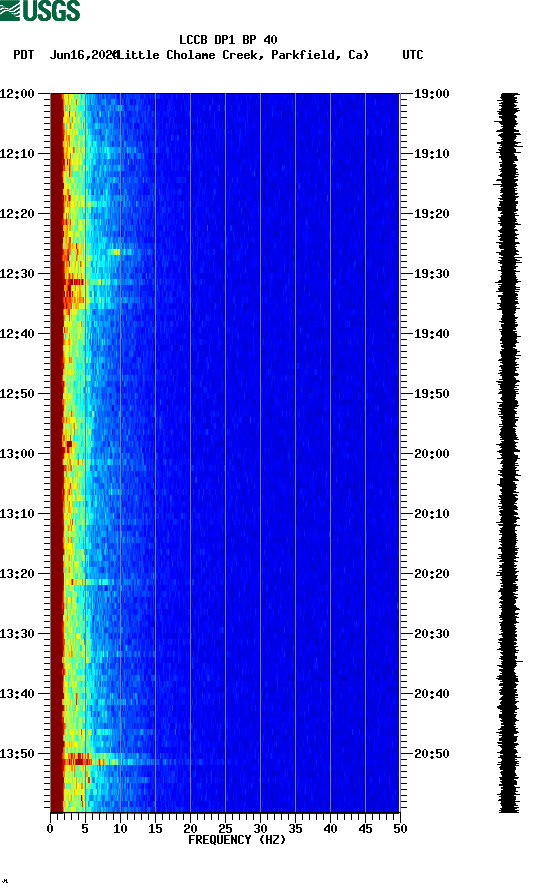Click the "12:50" PDT time label
Screen dimensions: 552x892
click(x=17, y=394)
